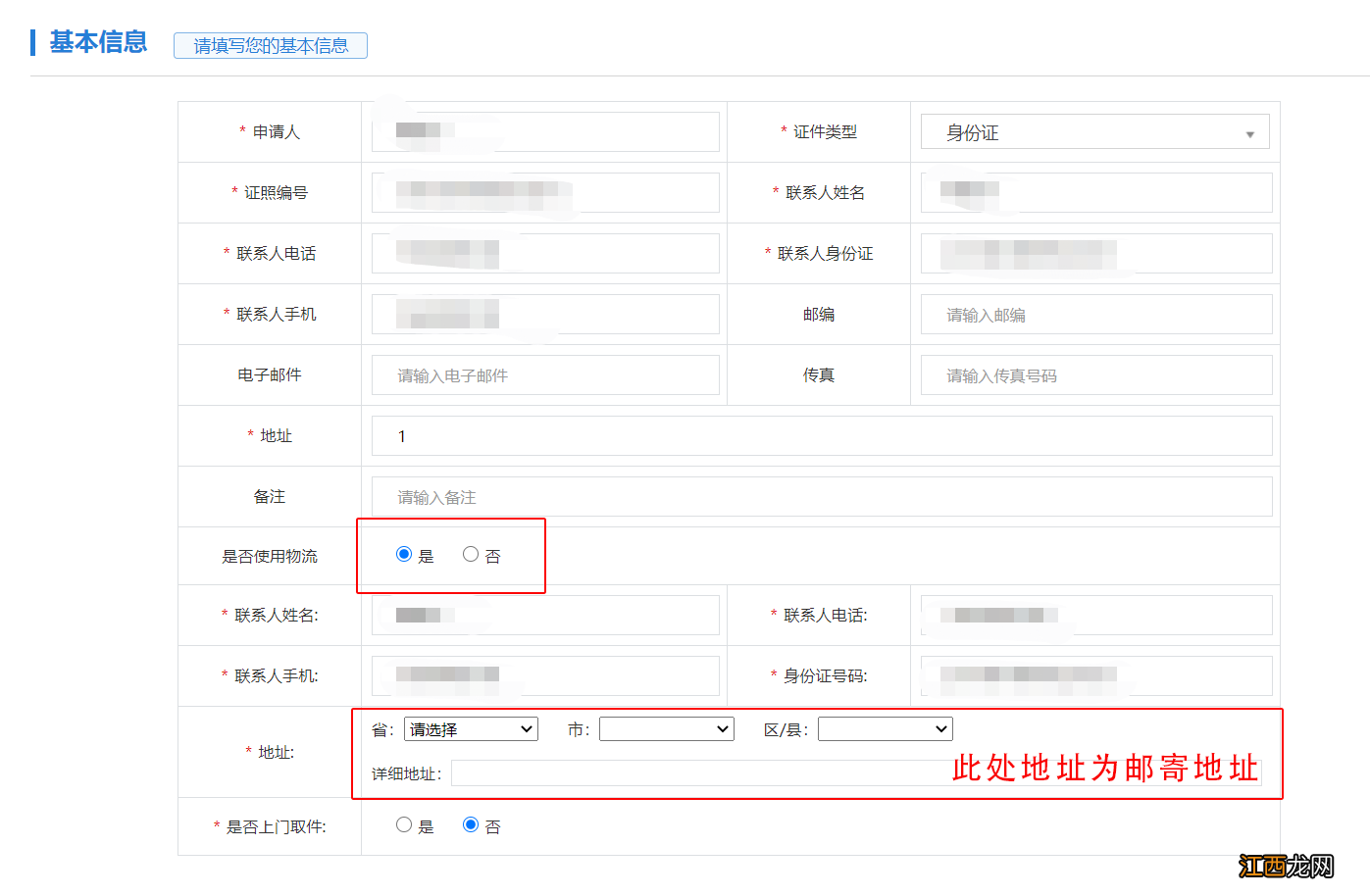The image size is (1370, 896).
Task: Focus the logistics 联系人手机: input field
Action: (x=545, y=675)
